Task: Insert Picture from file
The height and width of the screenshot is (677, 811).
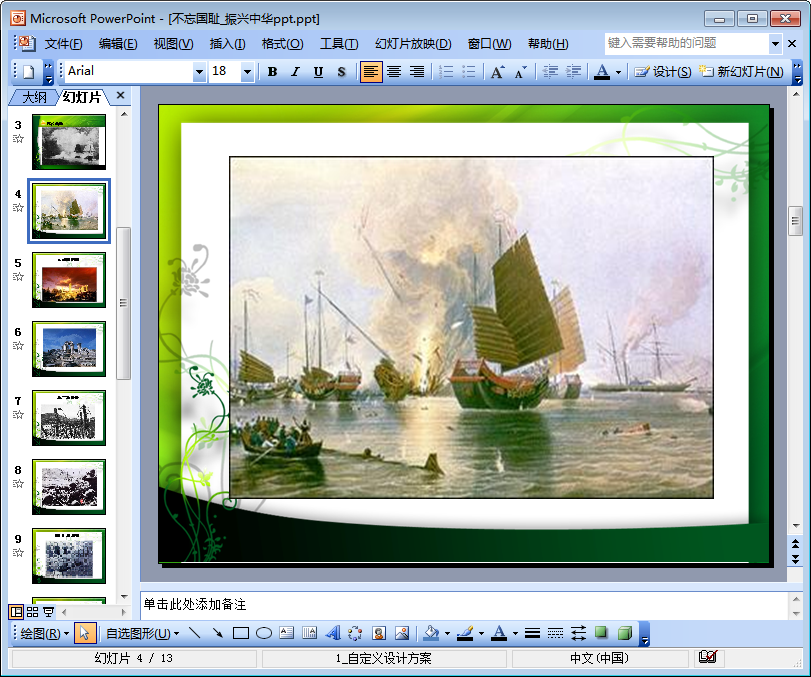Action: 402,633
